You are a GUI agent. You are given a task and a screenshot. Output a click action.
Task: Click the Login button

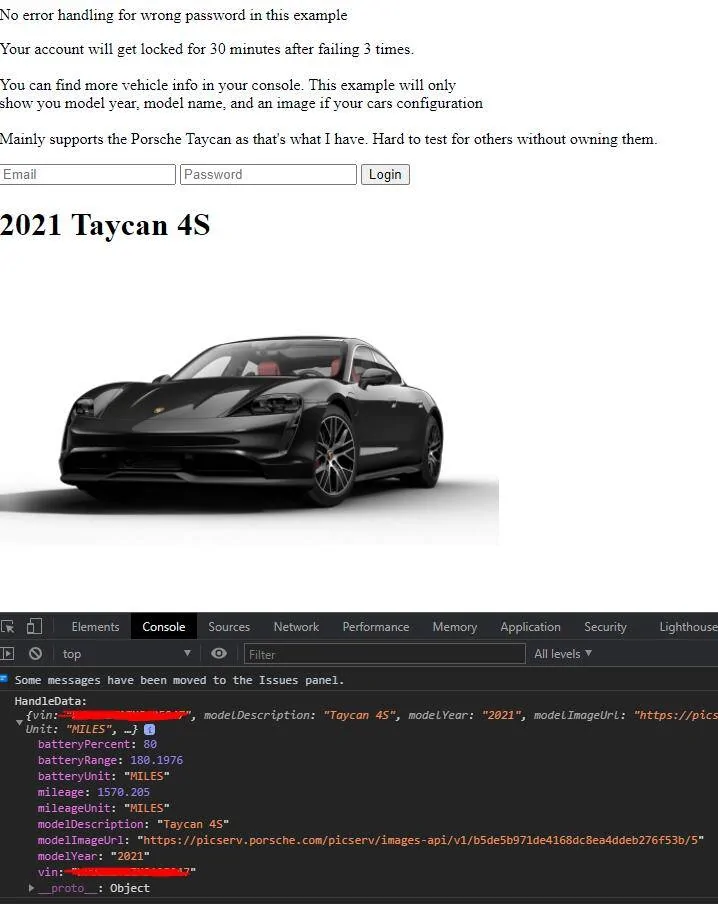tap(385, 175)
